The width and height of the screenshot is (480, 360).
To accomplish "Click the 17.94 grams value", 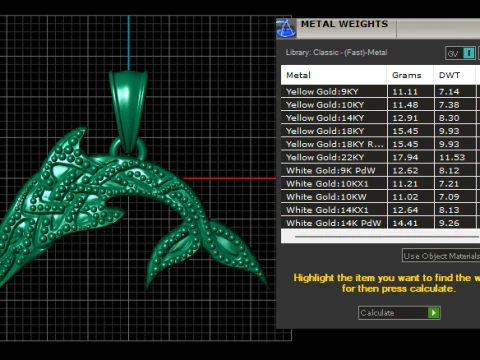I will coord(405,157).
